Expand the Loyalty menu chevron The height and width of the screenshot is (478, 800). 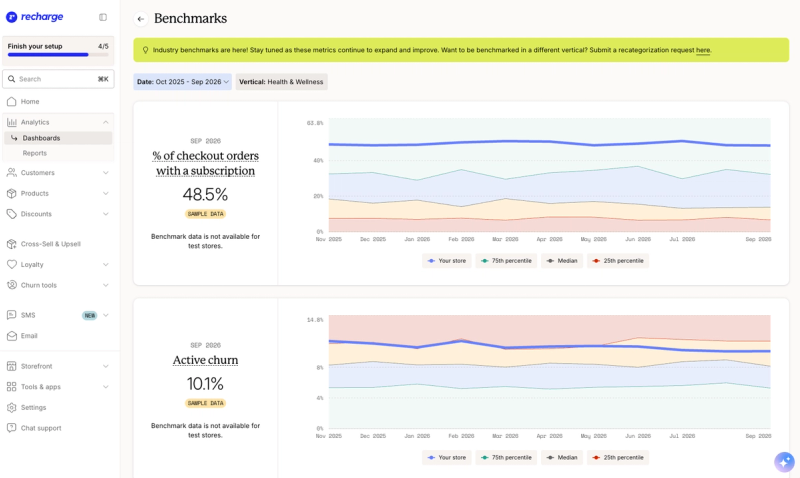point(106,264)
